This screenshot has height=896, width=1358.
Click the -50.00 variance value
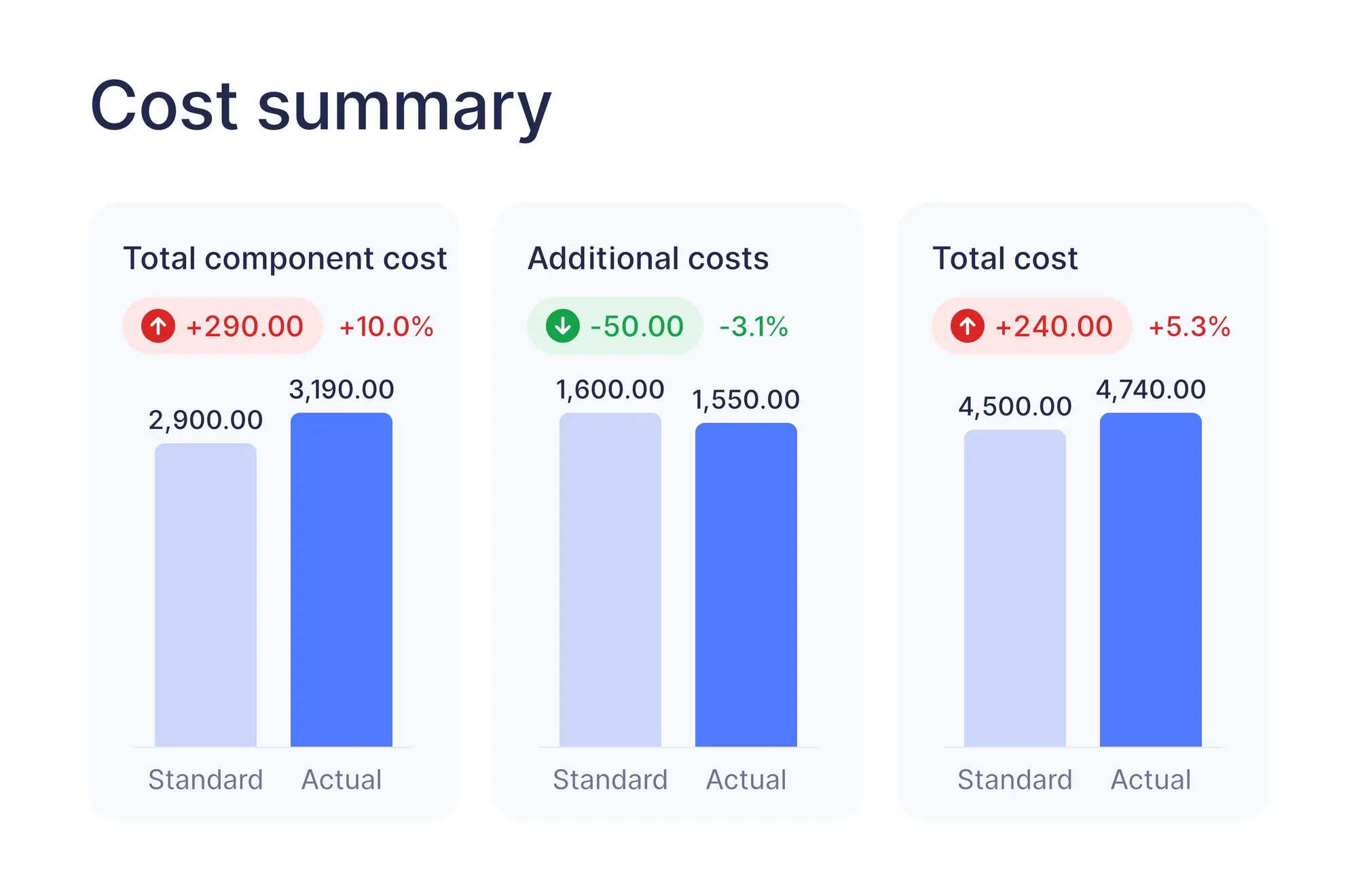637,326
